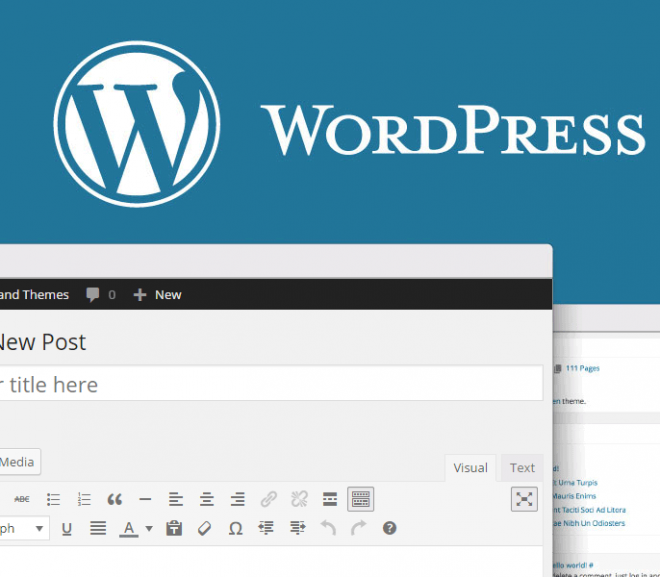Open the paragraph format dropdown
This screenshot has height=577, width=660.
23,528
